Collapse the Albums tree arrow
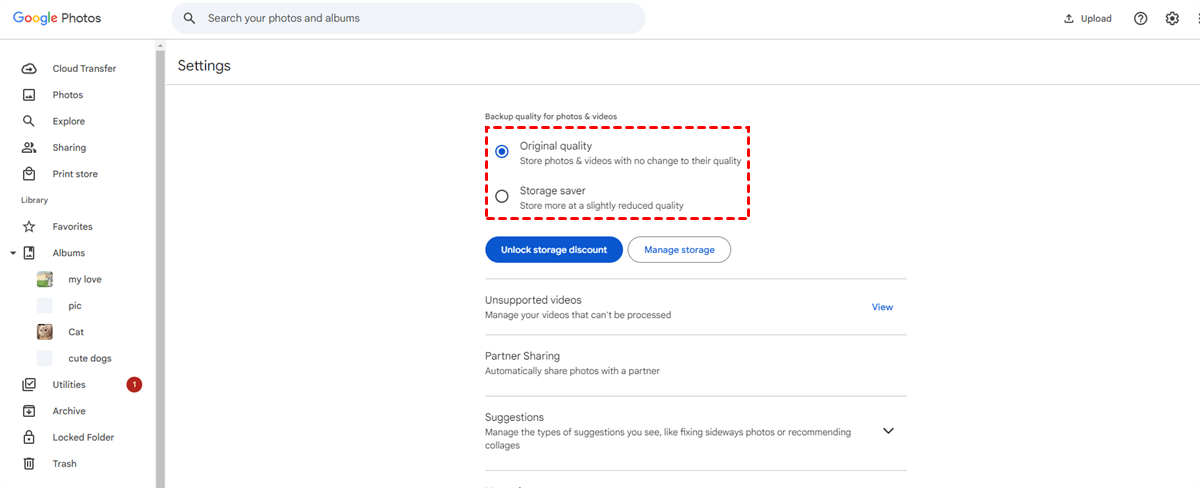 (x=13, y=254)
